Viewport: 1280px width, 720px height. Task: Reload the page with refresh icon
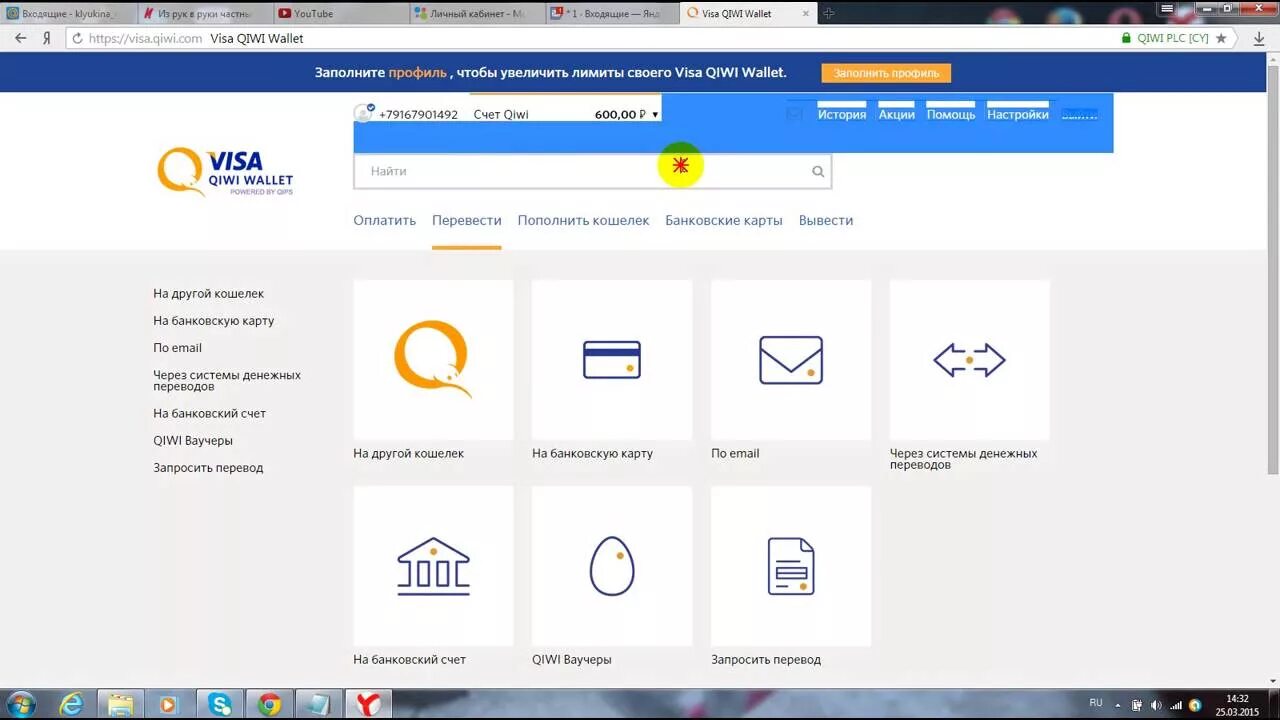(77, 38)
